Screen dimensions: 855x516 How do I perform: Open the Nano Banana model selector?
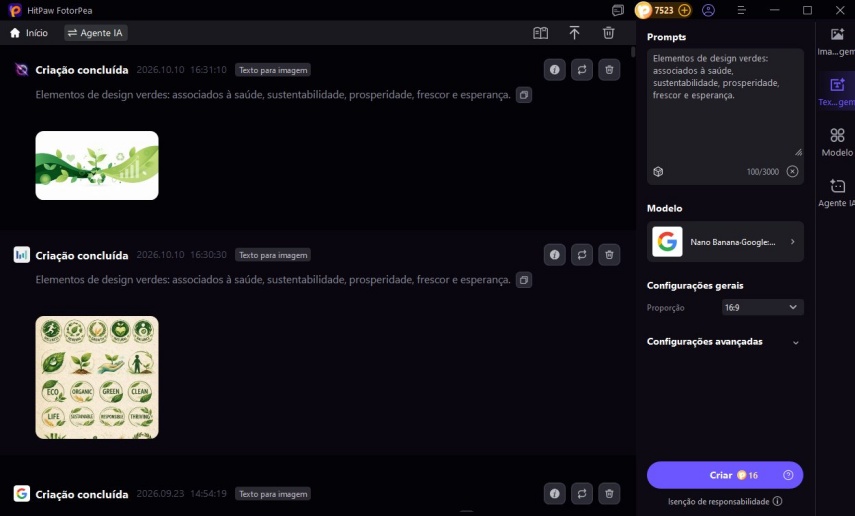point(725,242)
